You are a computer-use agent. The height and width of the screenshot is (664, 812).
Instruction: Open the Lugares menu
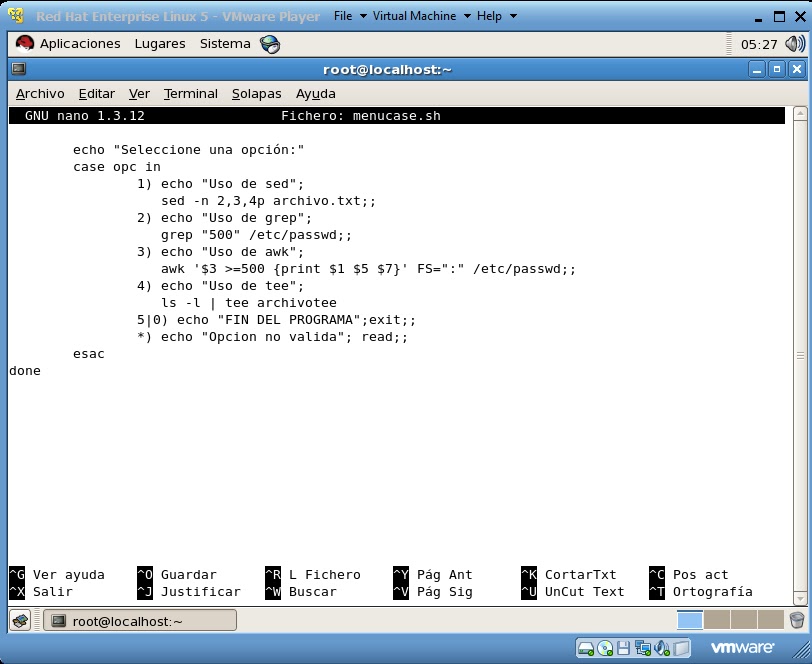pos(160,44)
